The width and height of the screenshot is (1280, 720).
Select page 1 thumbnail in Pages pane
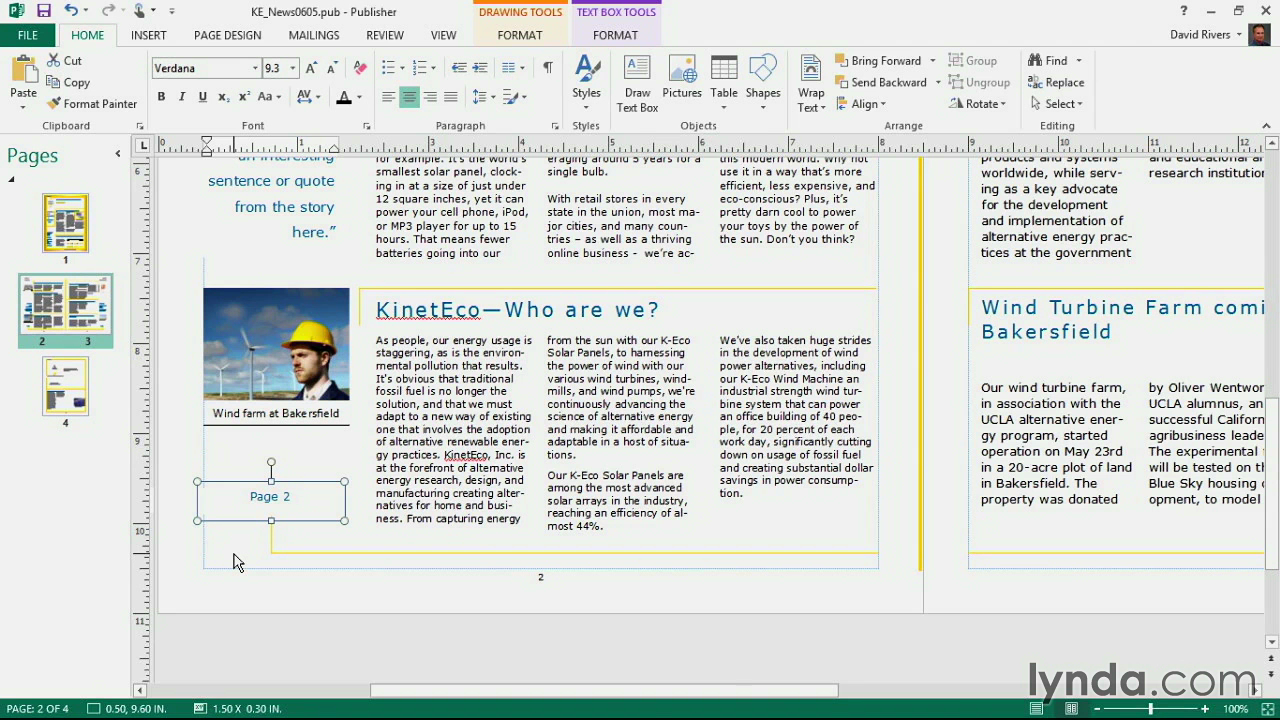(65, 223)
